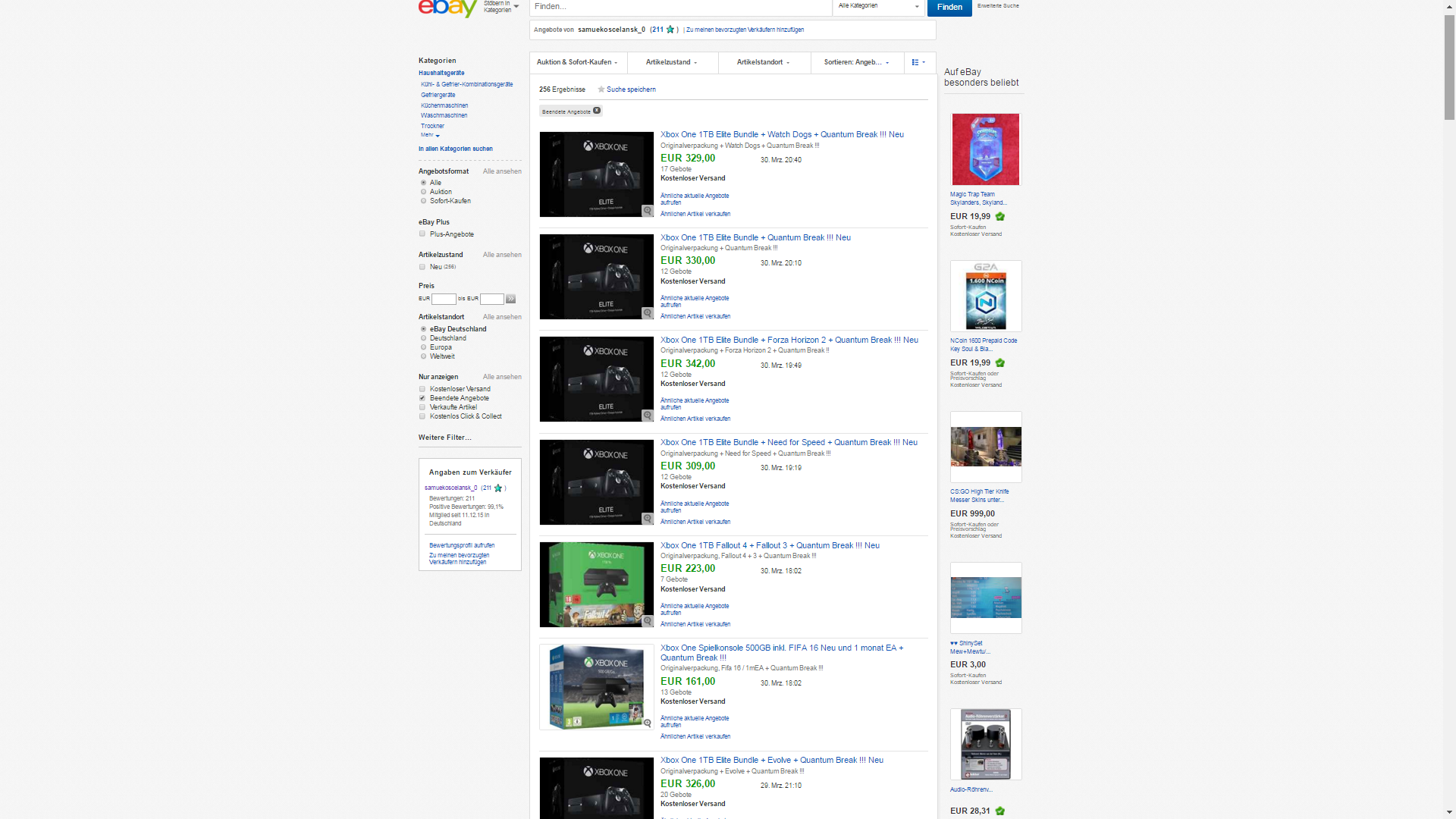Image resolution: width=1456 pixels, height=819 pixels.
Task: Click the price range submit arrow button
Action: click(x=511, y=299)
